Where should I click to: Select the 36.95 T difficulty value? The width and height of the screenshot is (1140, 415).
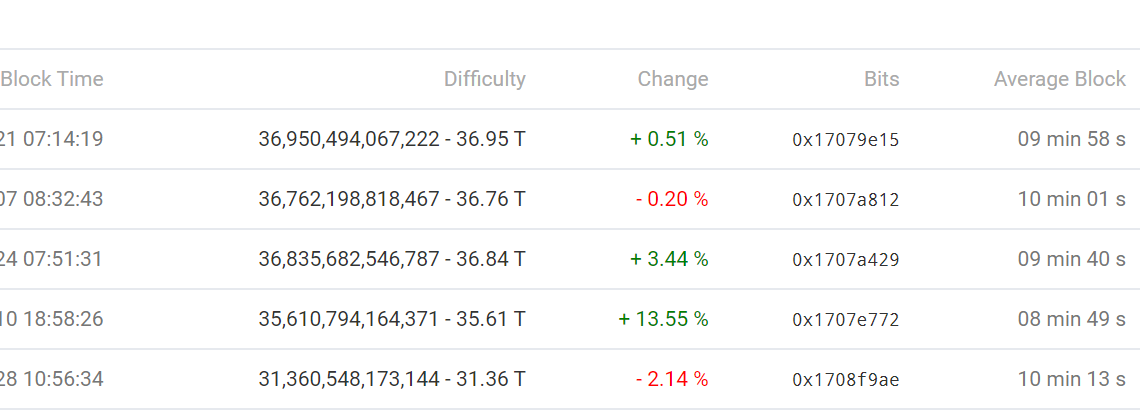[392, 139]
